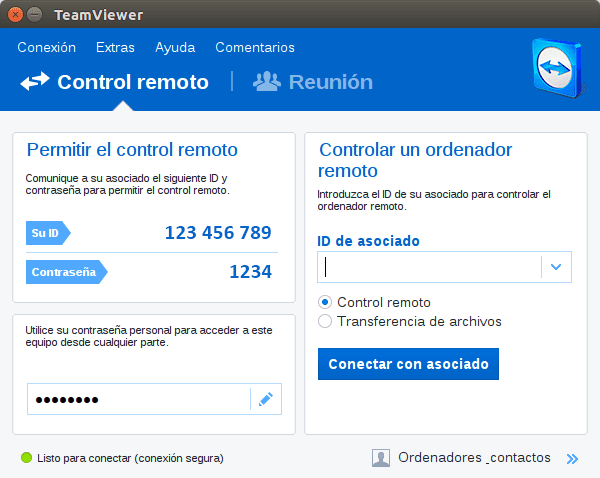Click the green connection status indicator
The width and height of the screenshot is (600, 478).
(x=26, y=458)
